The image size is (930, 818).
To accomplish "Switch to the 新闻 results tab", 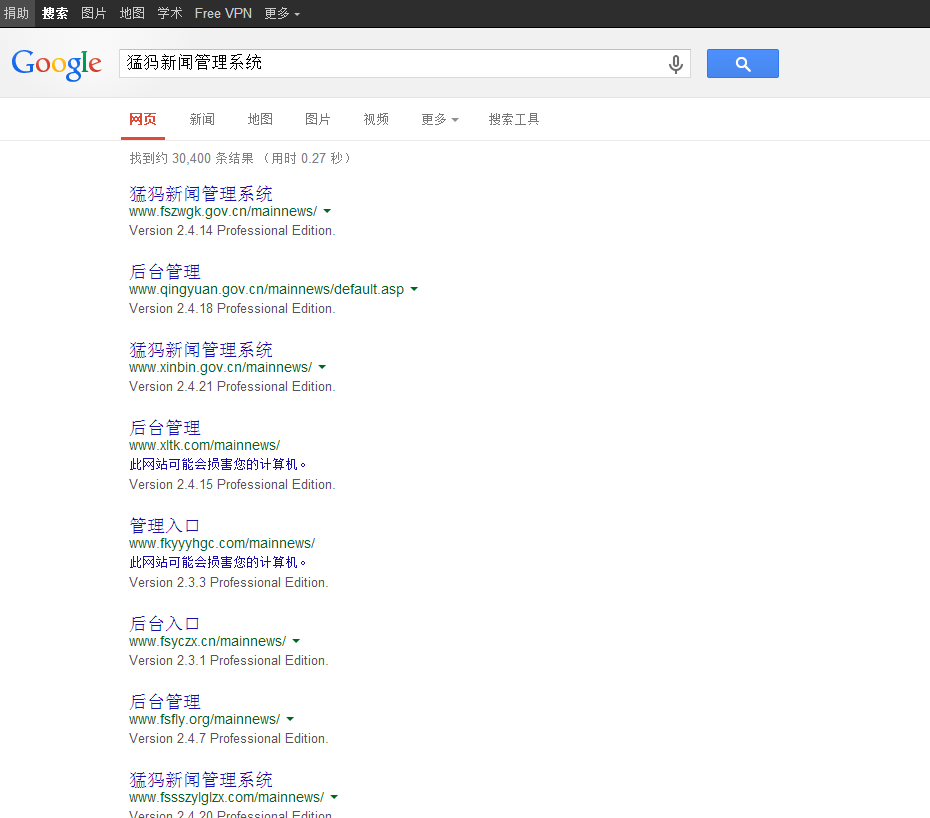I will tap(202, 119).
